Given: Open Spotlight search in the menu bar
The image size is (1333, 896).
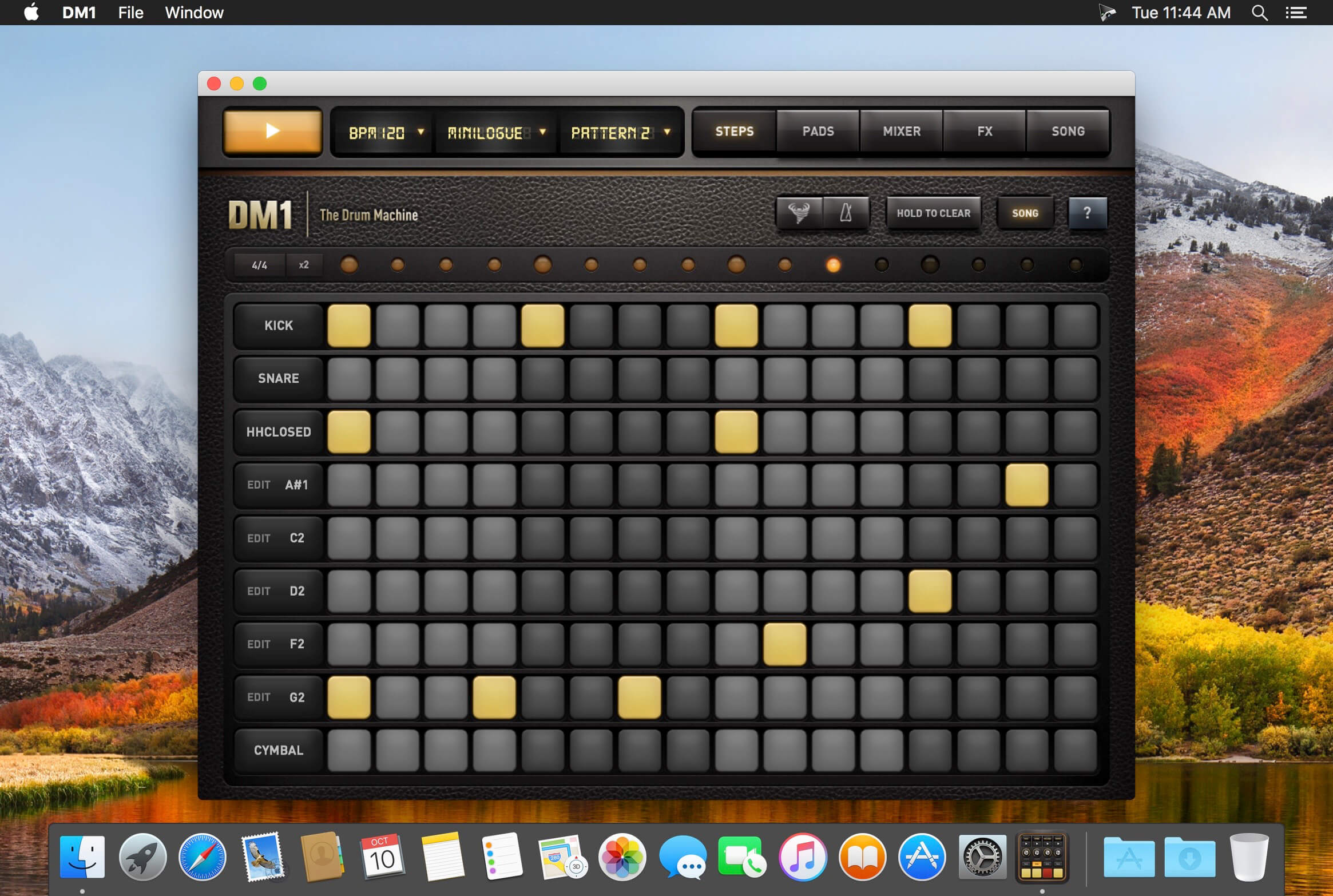Looking at the screenshot, I should point(1260,13).
